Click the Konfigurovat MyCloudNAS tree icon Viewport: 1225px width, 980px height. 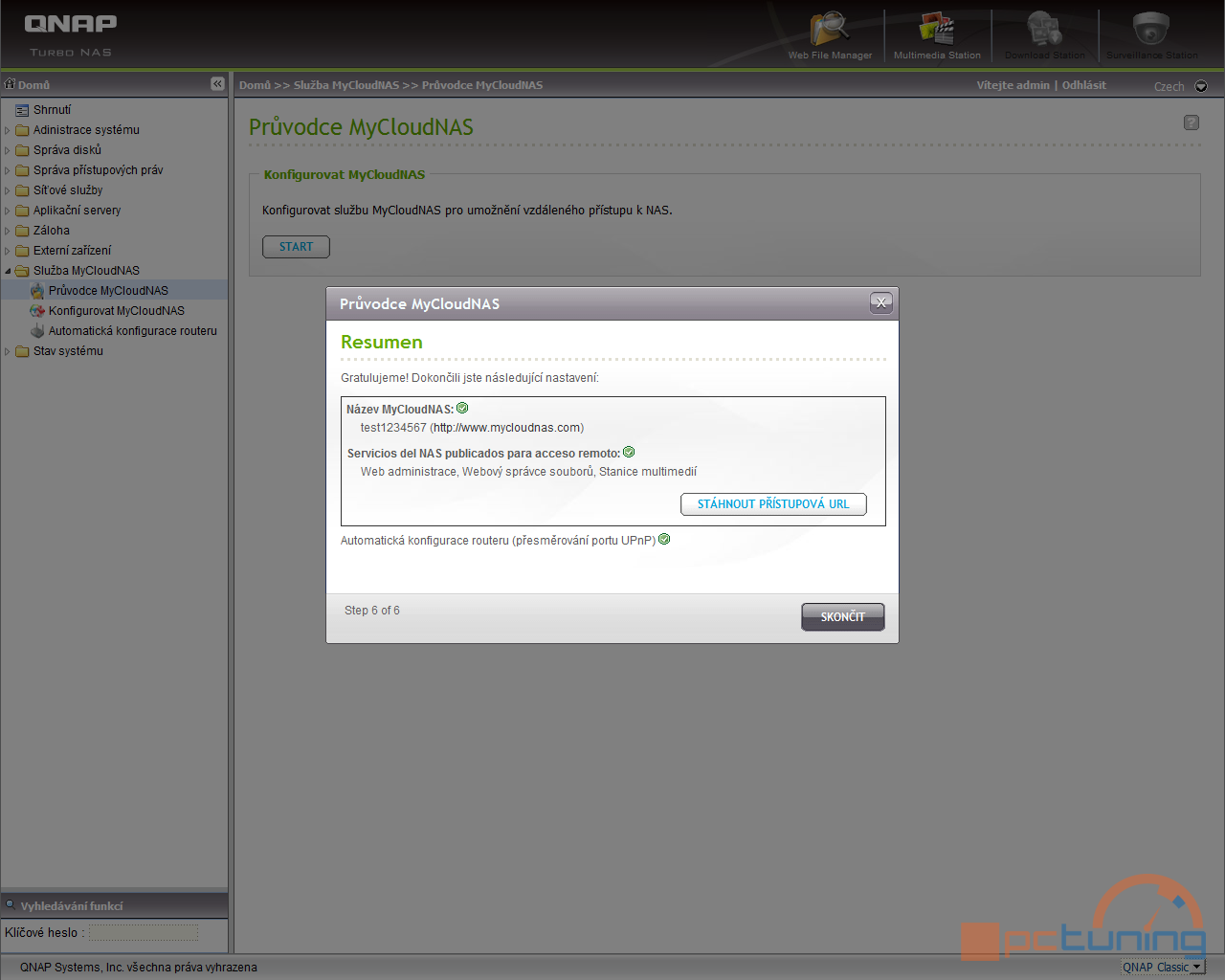click(x=37, y=311)
